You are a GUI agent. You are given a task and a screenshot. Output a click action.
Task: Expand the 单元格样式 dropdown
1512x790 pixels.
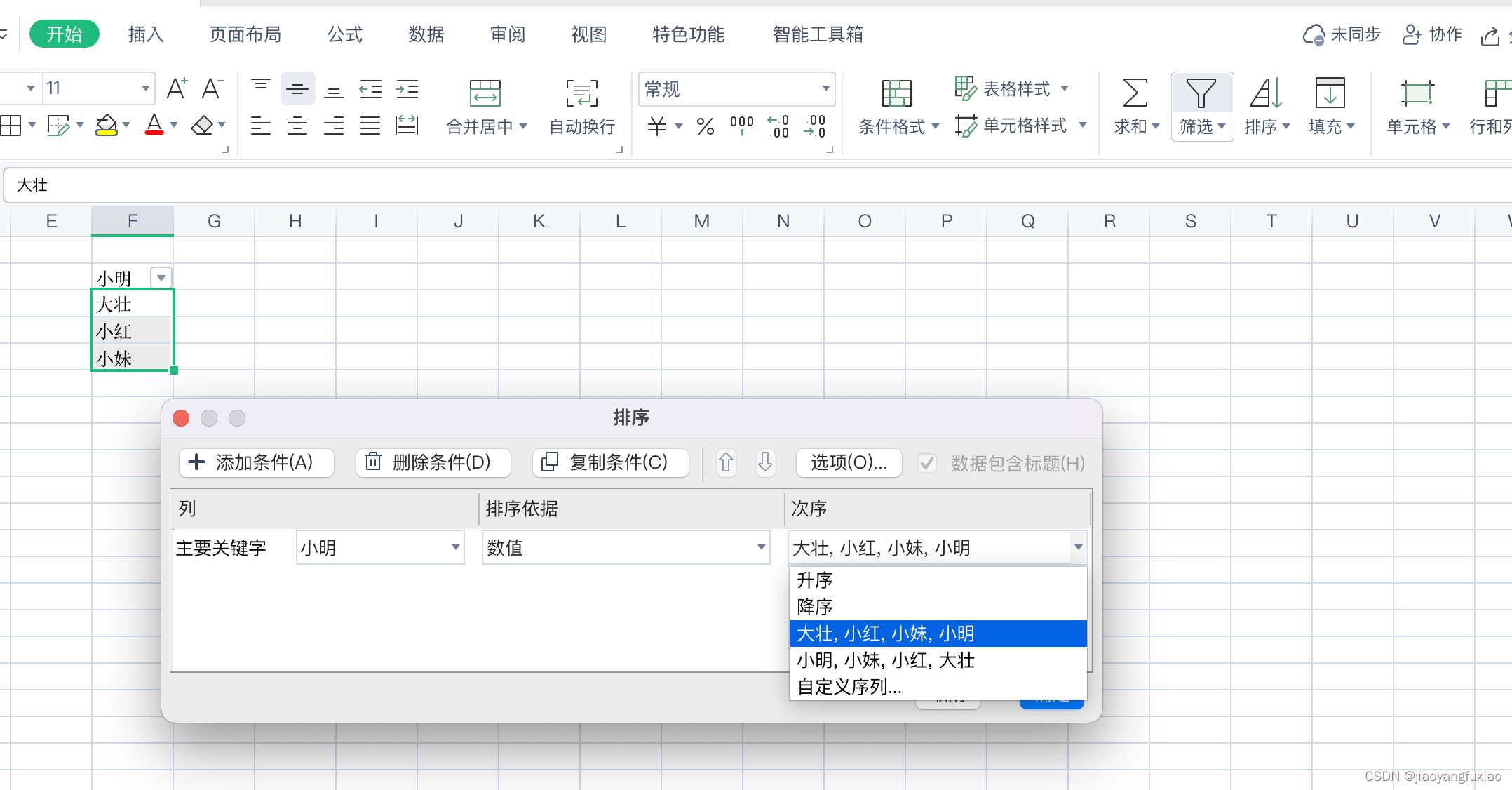1082,126
